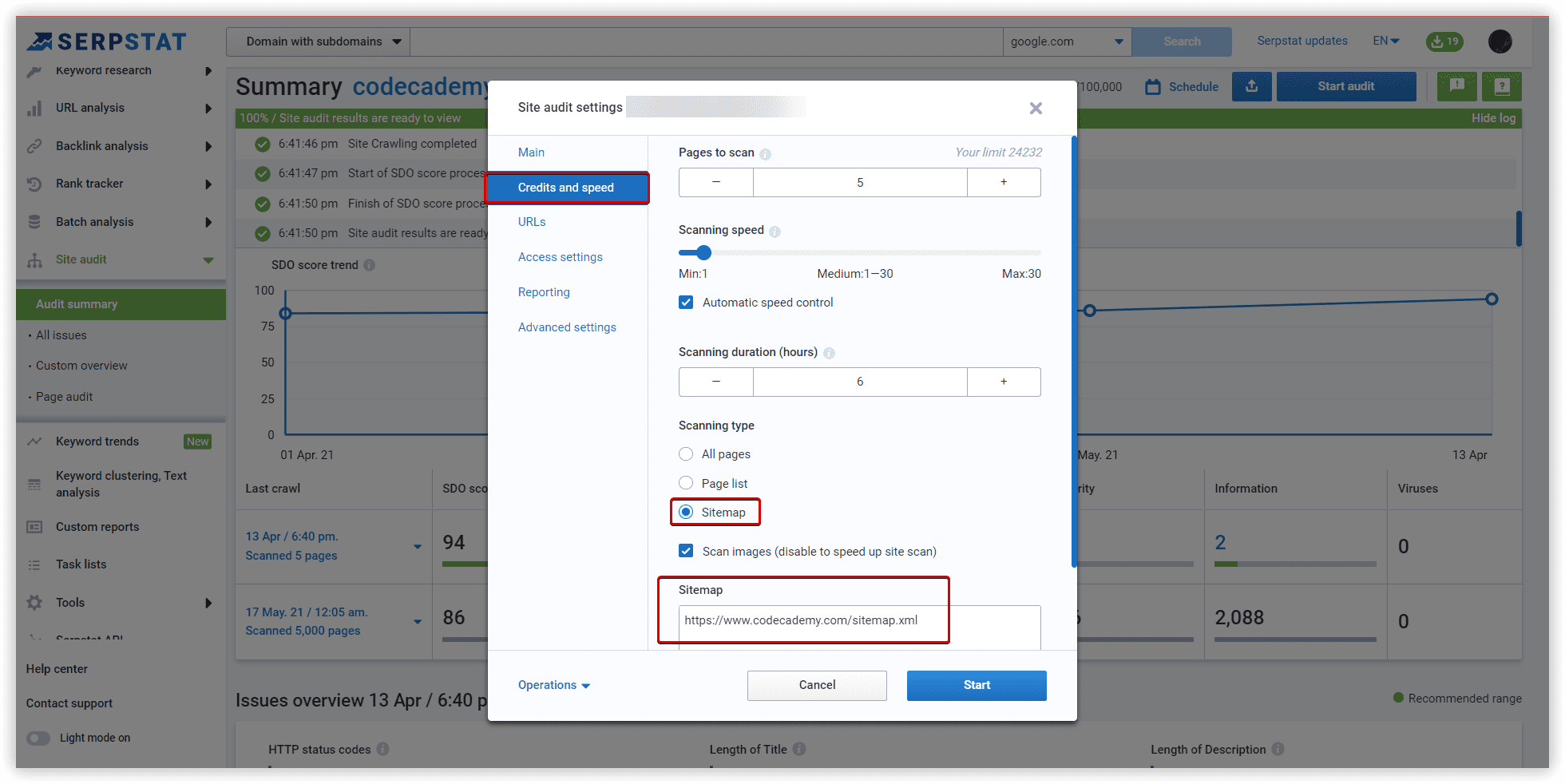Collapse the Site audit menu arrow

pyautogui.click(x=208, y=260)
